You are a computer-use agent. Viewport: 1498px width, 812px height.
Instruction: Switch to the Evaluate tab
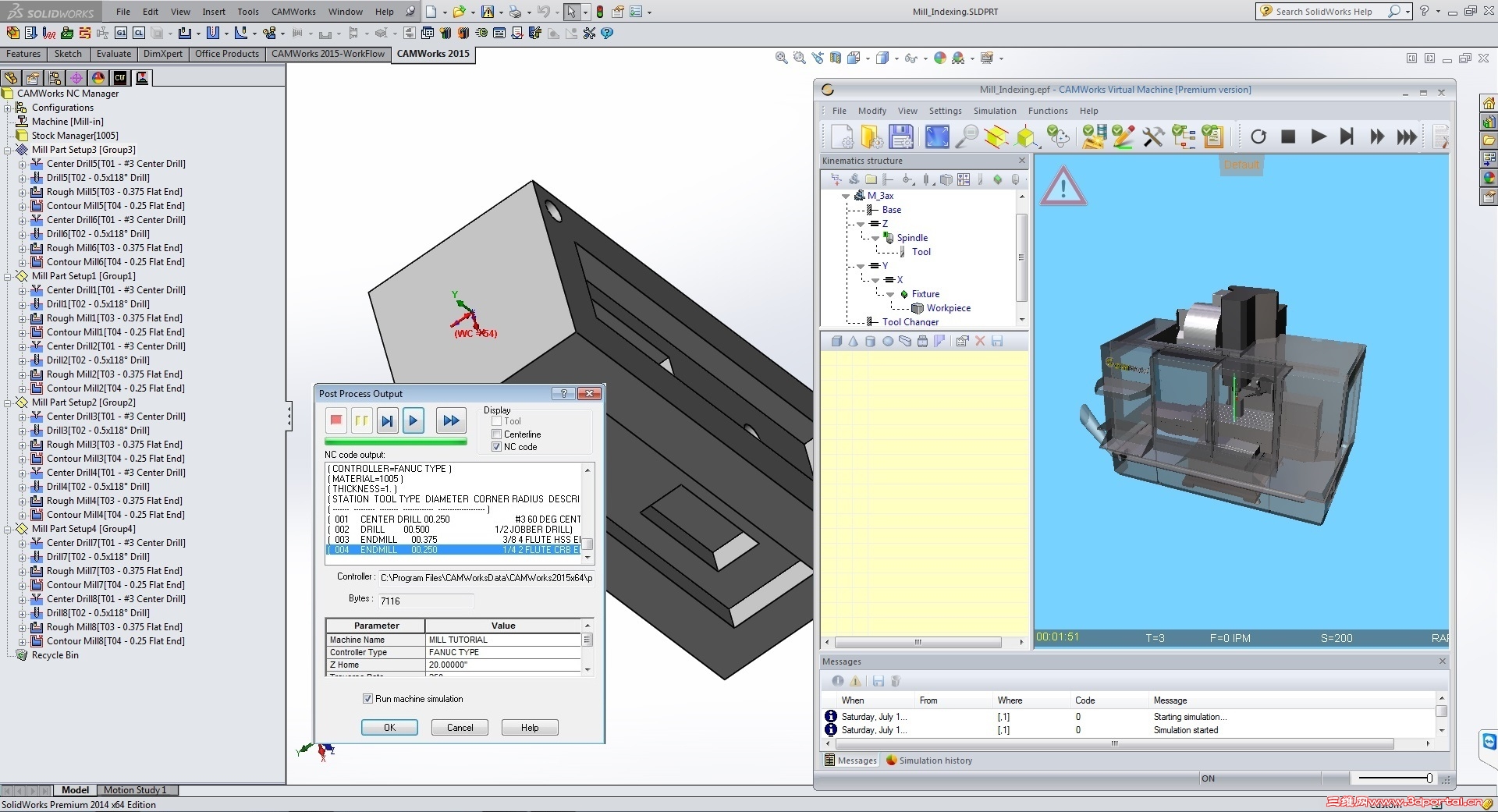(x=114, y=54)
